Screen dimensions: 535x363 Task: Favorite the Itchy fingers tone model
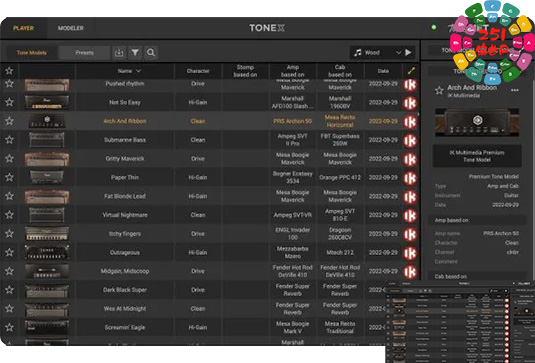[x=9, y=234]
